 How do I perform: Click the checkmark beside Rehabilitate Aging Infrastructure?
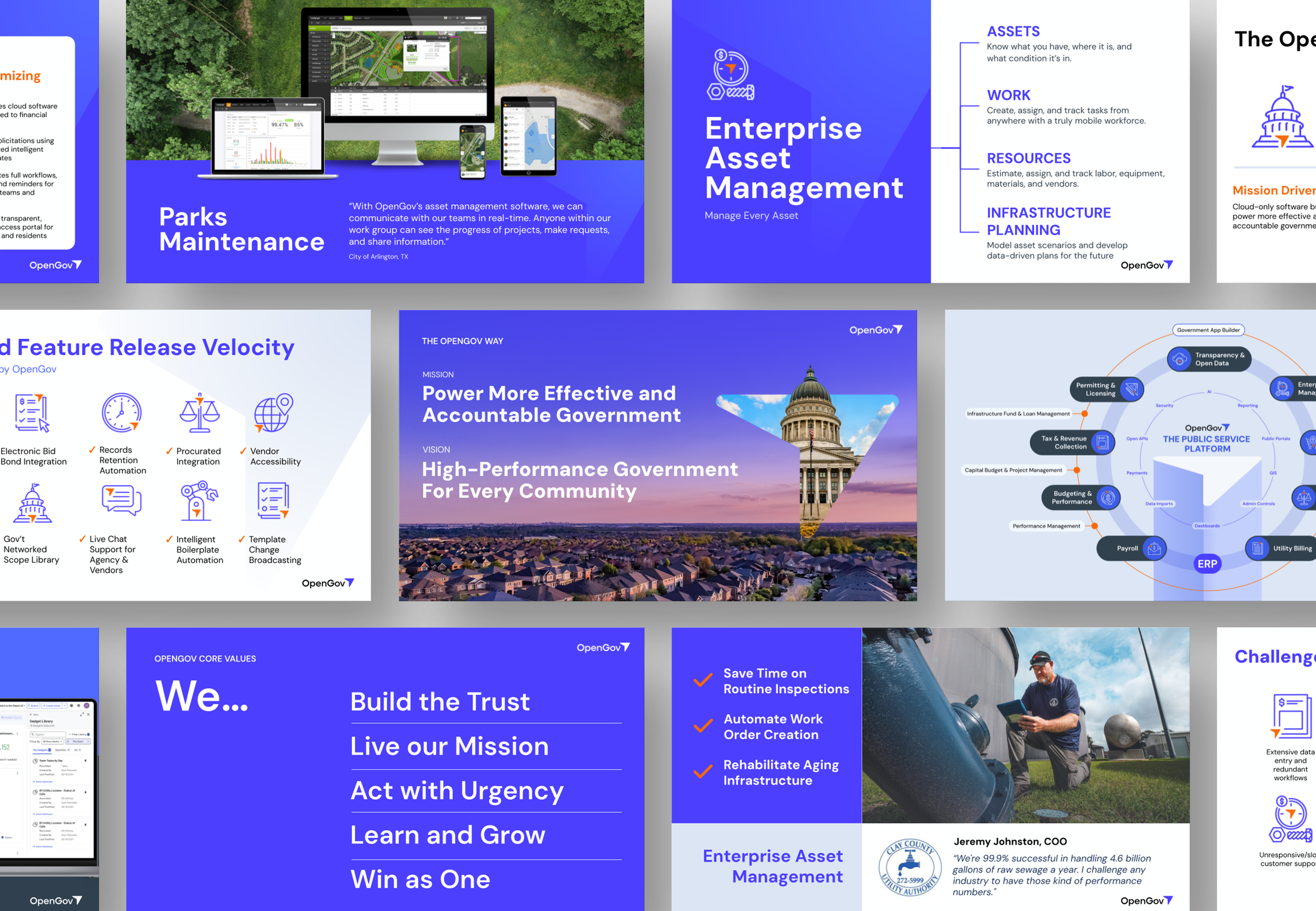703,771
